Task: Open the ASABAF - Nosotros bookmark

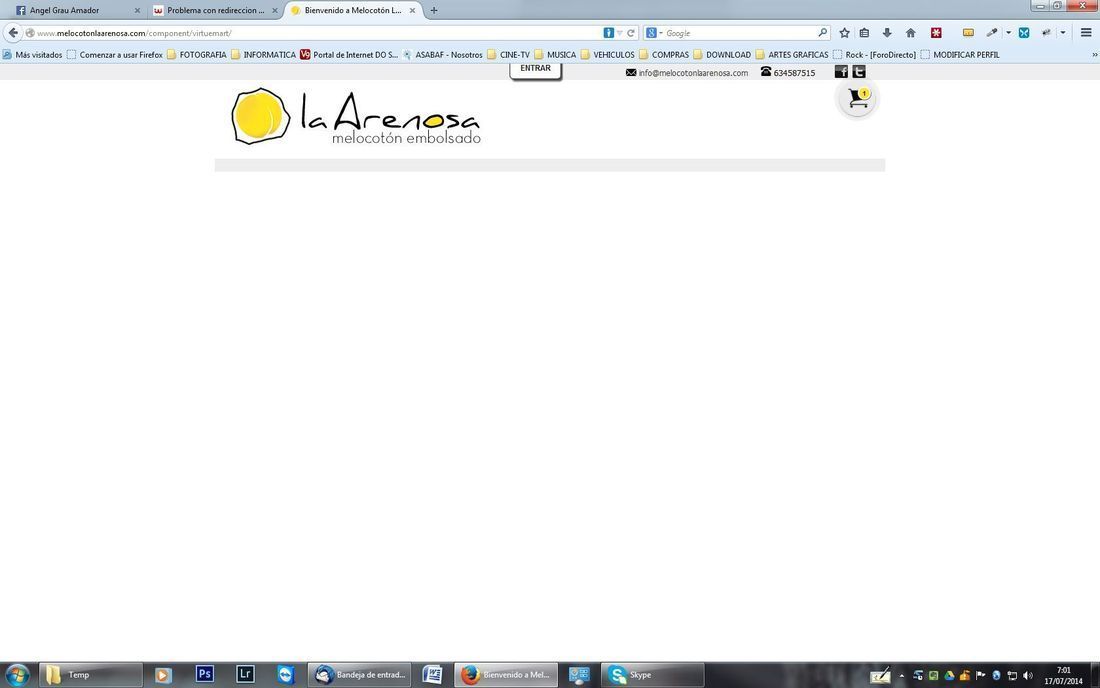Action: point(443,55)
